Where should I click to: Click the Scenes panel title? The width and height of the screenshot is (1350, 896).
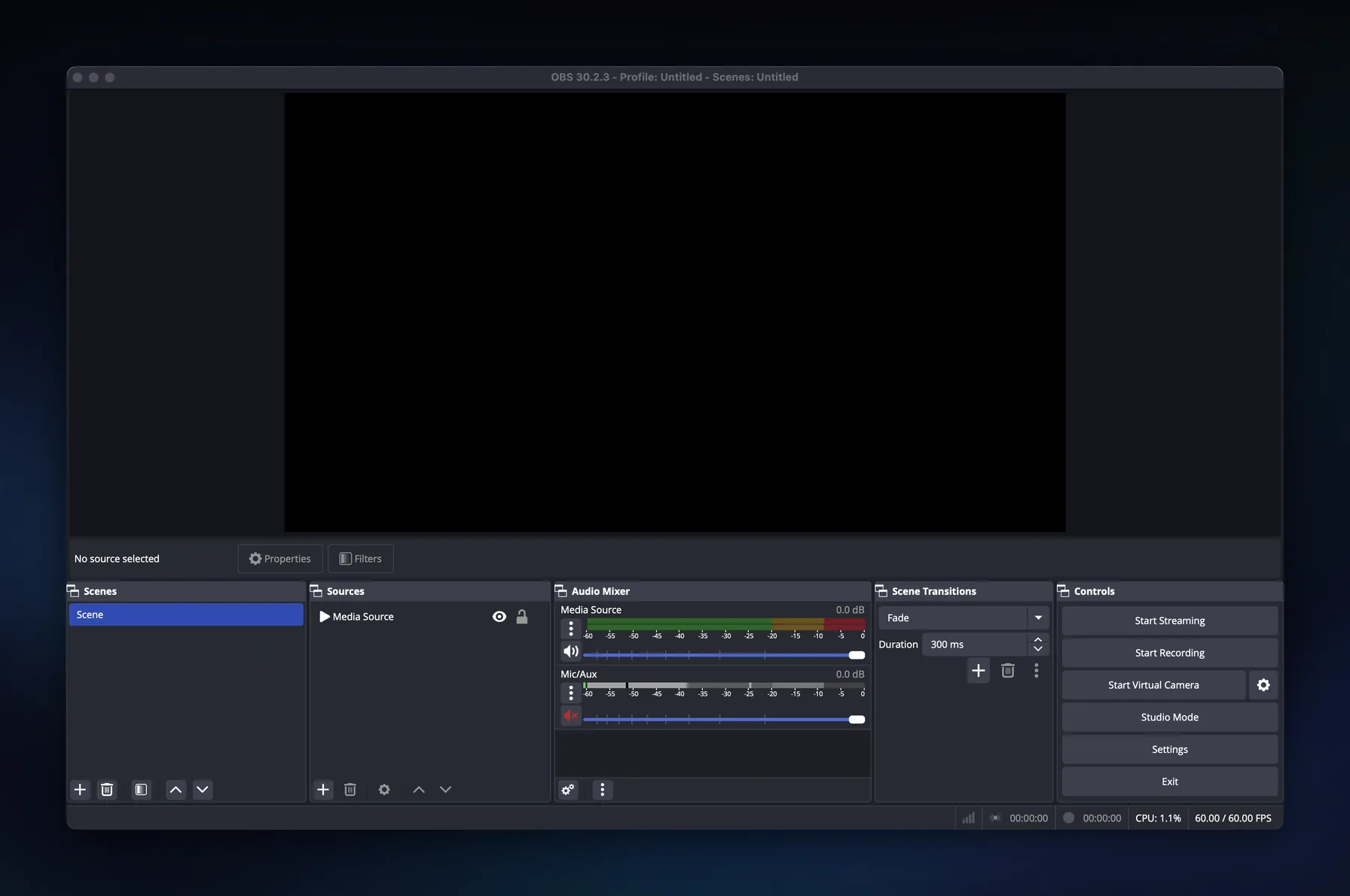pos(100,591)
